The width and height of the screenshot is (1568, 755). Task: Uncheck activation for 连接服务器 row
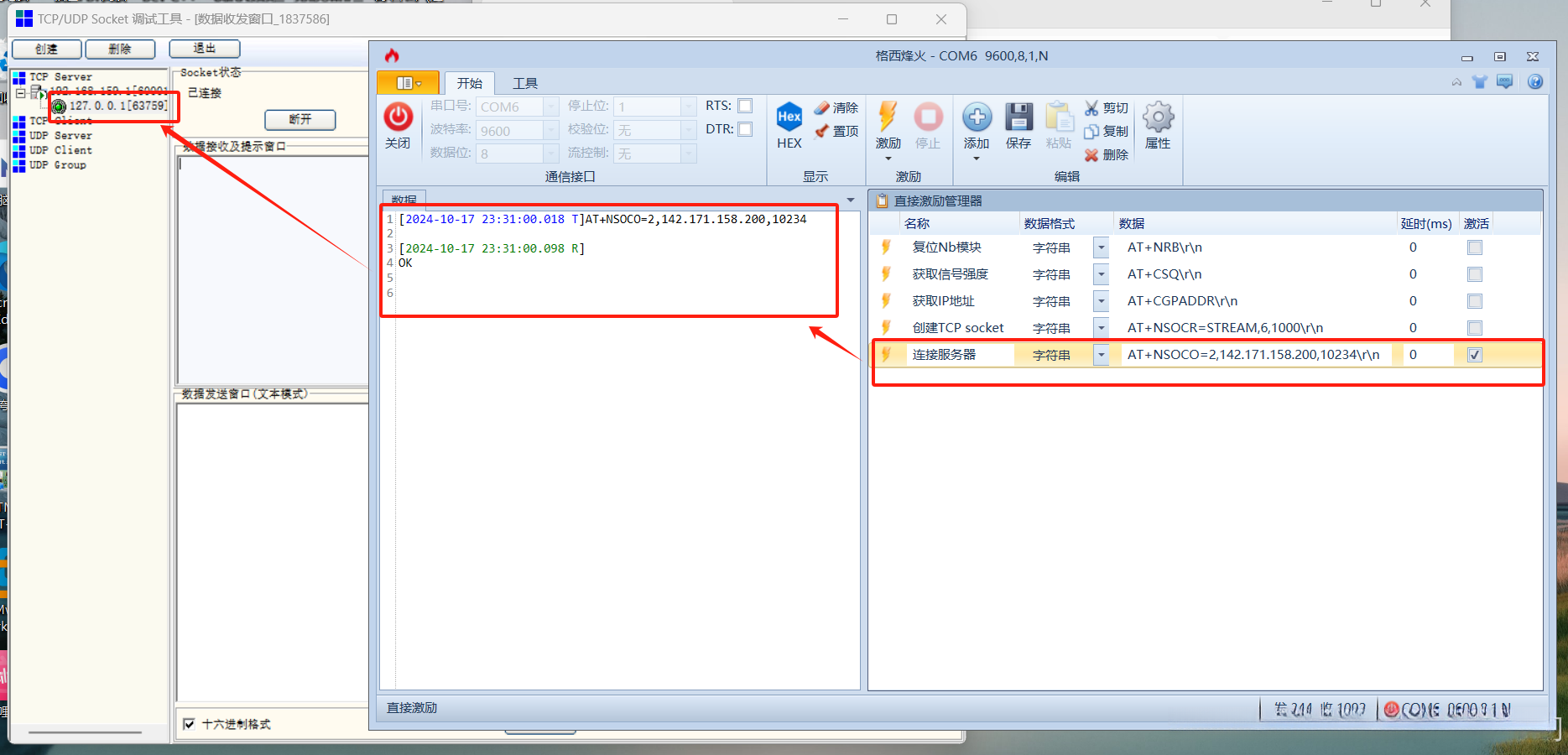click(x=1475, y=355)
